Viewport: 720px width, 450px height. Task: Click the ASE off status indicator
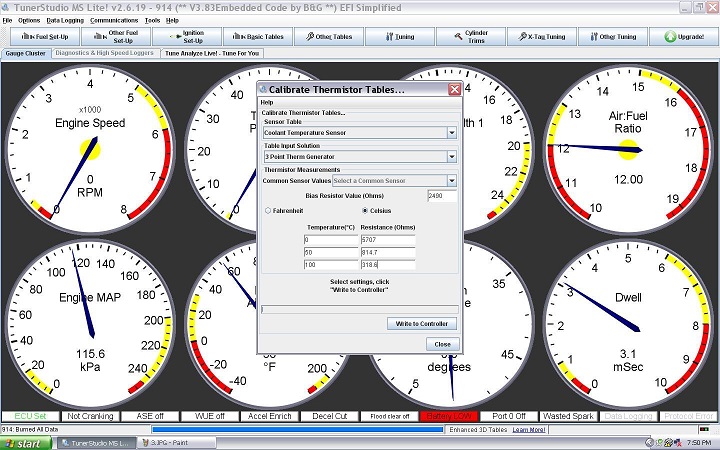(150, 416)
